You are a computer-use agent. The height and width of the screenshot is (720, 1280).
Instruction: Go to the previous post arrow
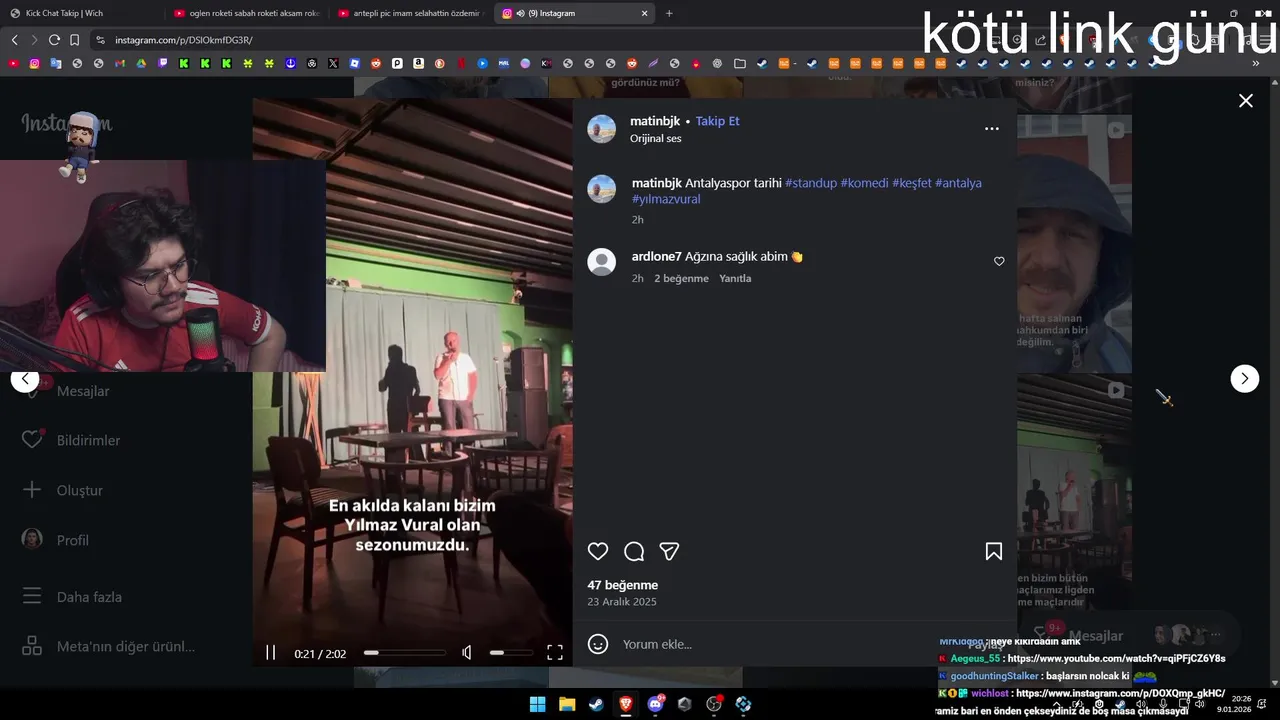point(25,378)
